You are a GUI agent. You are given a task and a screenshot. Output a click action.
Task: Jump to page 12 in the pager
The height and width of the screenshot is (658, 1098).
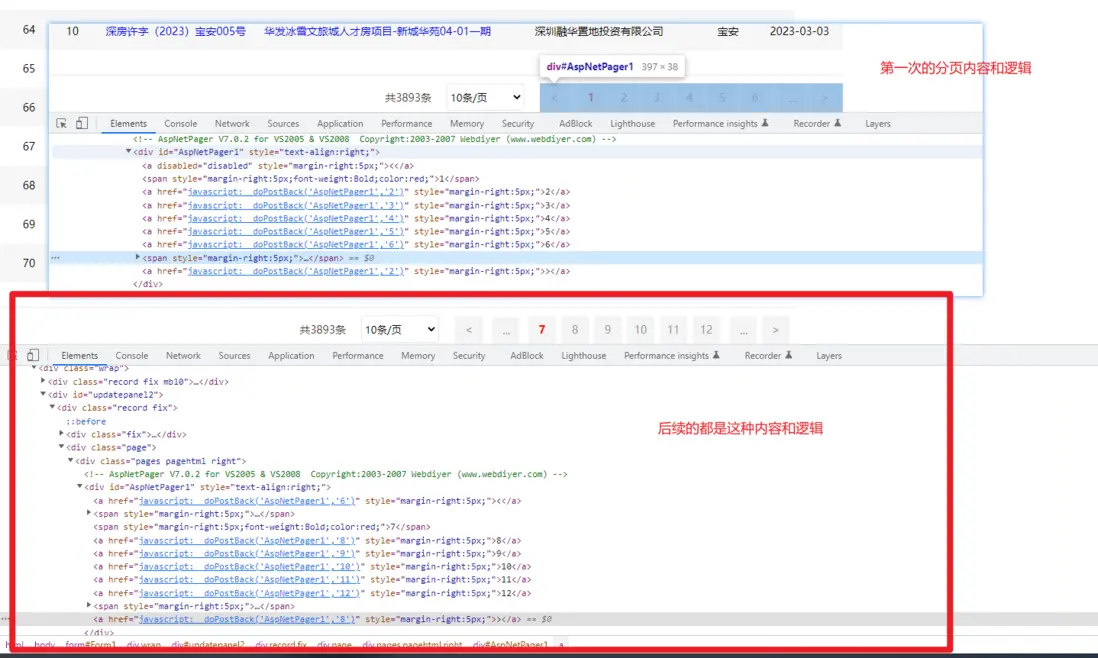[706, 330]
